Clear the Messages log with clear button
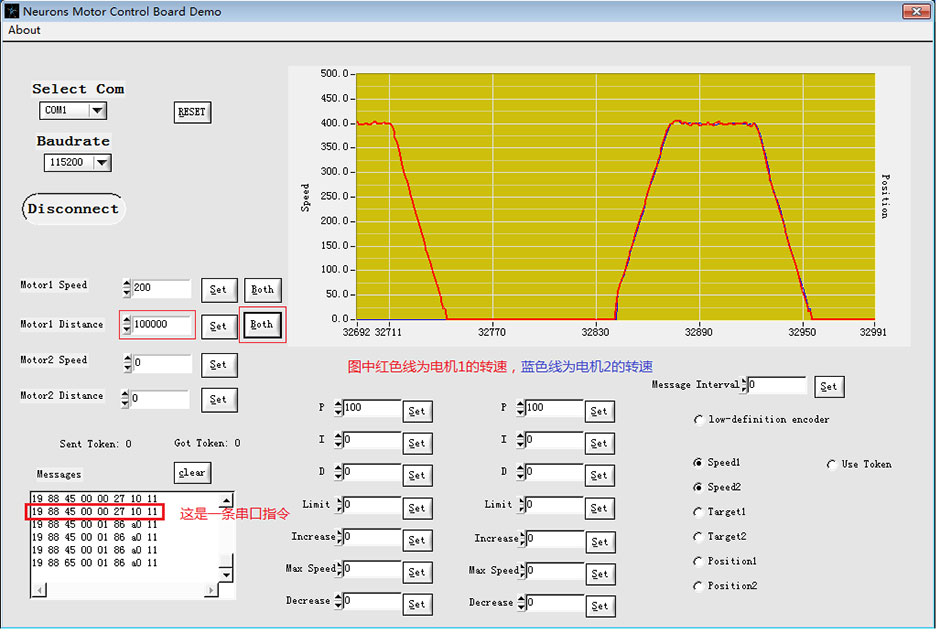This screenshot has height=633, width=940. tap(192, 473)
